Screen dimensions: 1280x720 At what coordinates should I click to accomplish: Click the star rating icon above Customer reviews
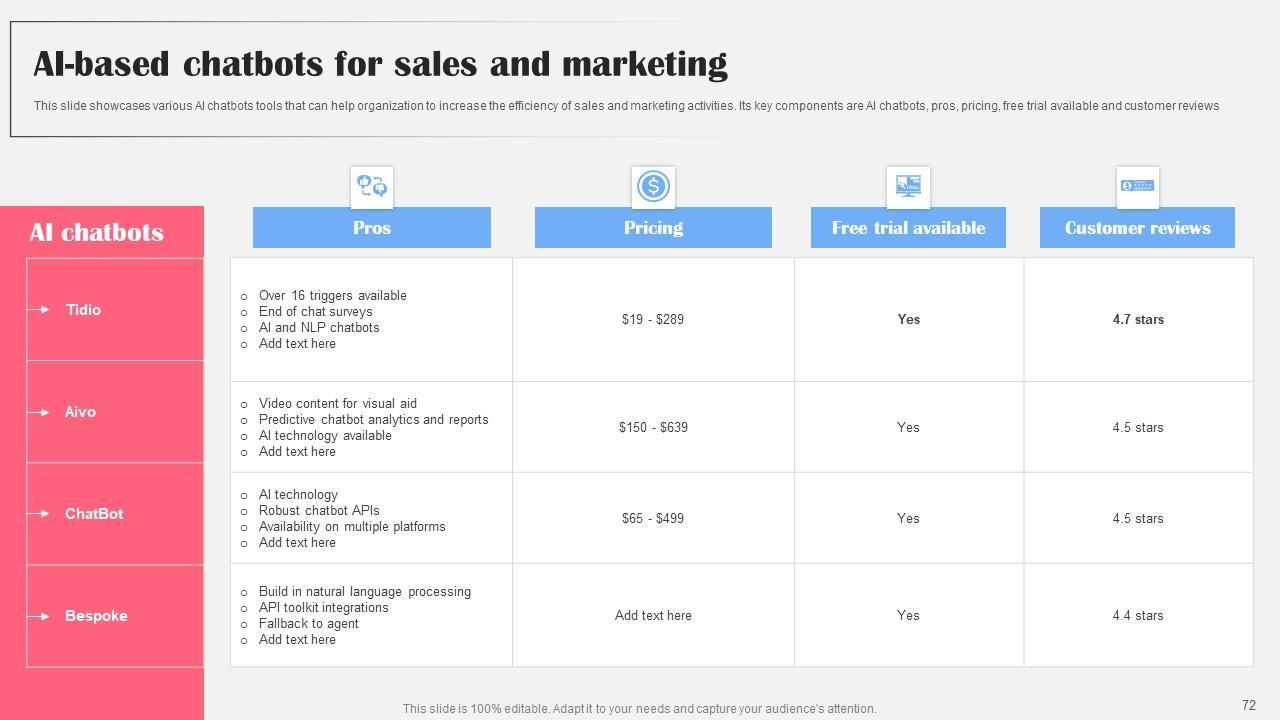(x=1137, y=187)
